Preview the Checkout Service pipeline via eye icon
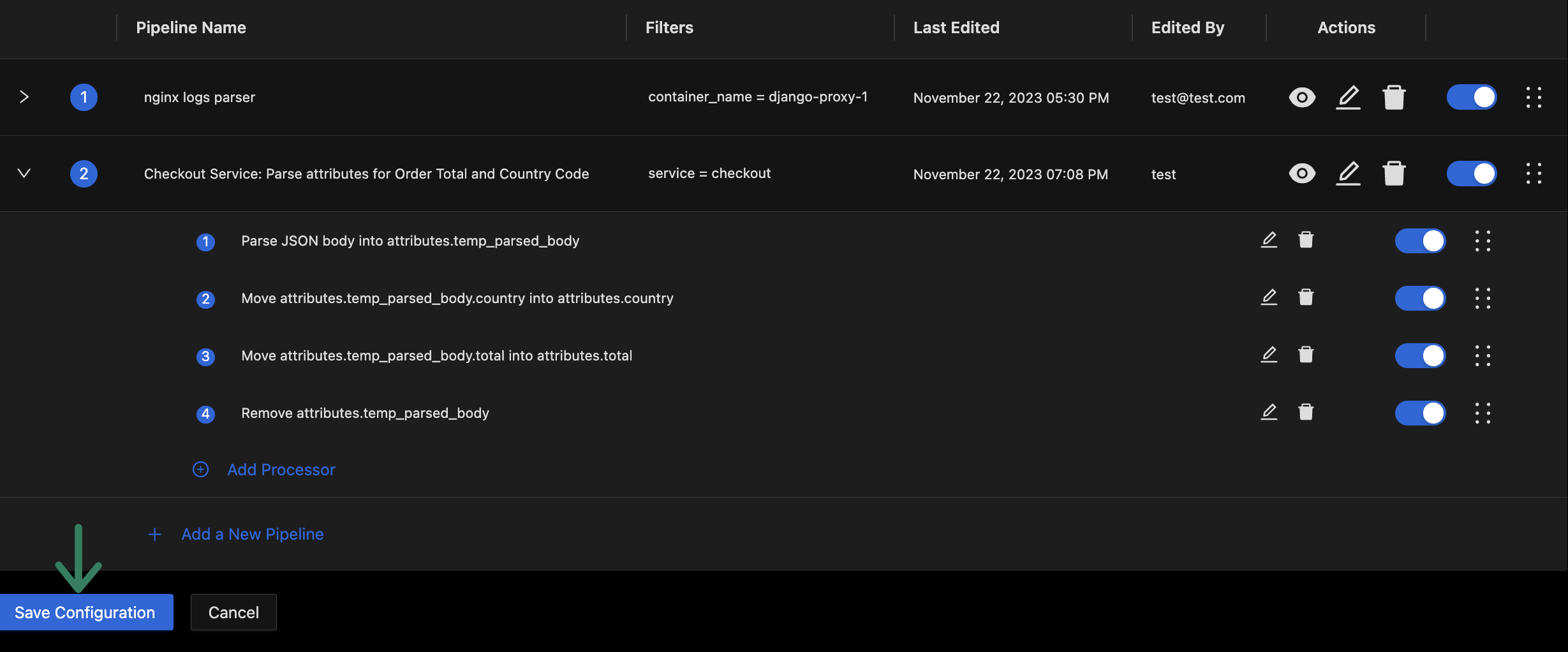Screen dimensions: 1568x652 click(x=1302, y=174)
